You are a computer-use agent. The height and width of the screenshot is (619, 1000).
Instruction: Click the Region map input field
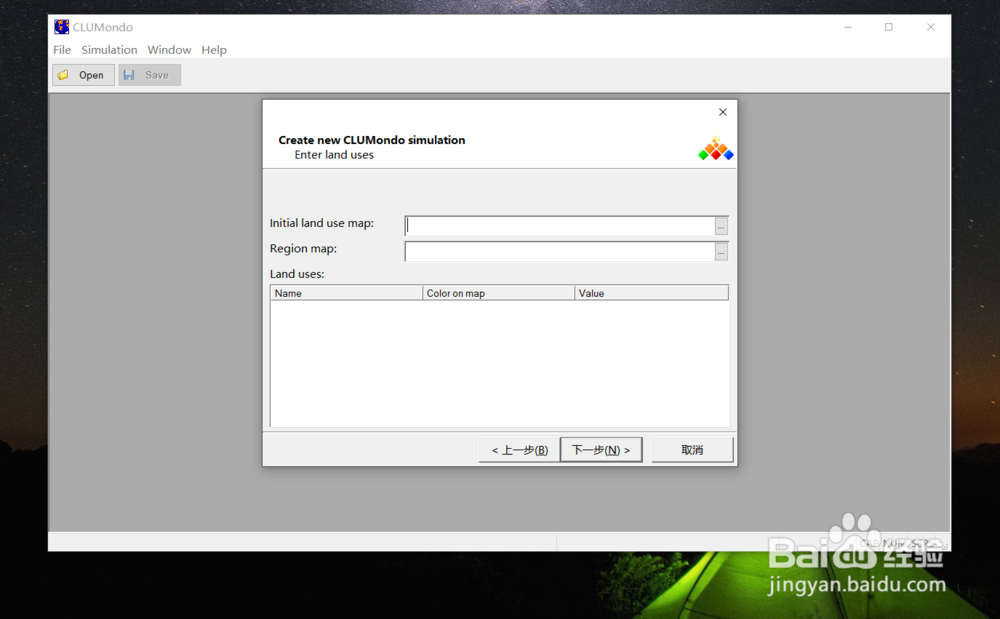coord(559,251)
